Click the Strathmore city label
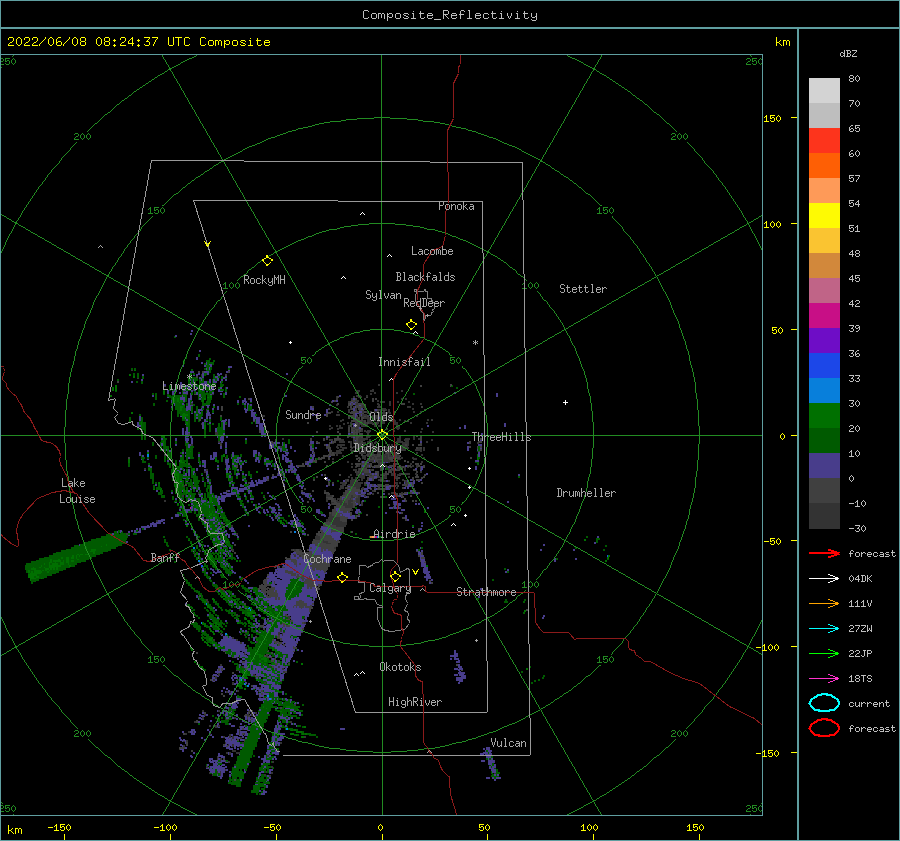This screenshot has height=841, width=900. coord(486,592)
